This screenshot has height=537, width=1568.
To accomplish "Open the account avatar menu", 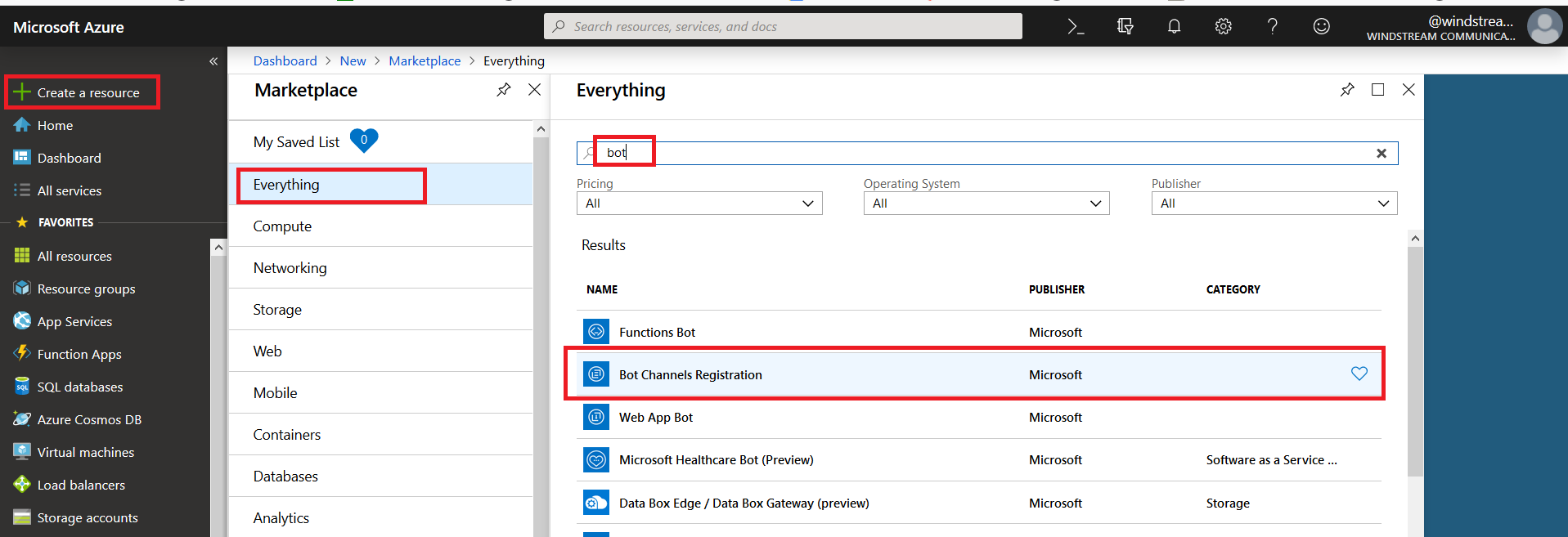I will coord(1544,26).
